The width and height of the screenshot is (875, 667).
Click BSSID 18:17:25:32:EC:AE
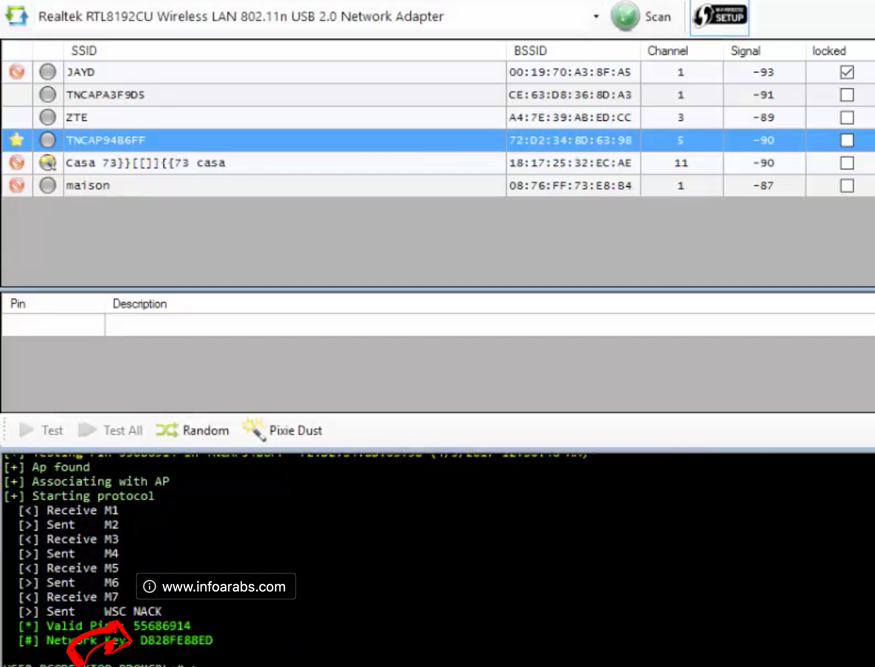[570, 162]
